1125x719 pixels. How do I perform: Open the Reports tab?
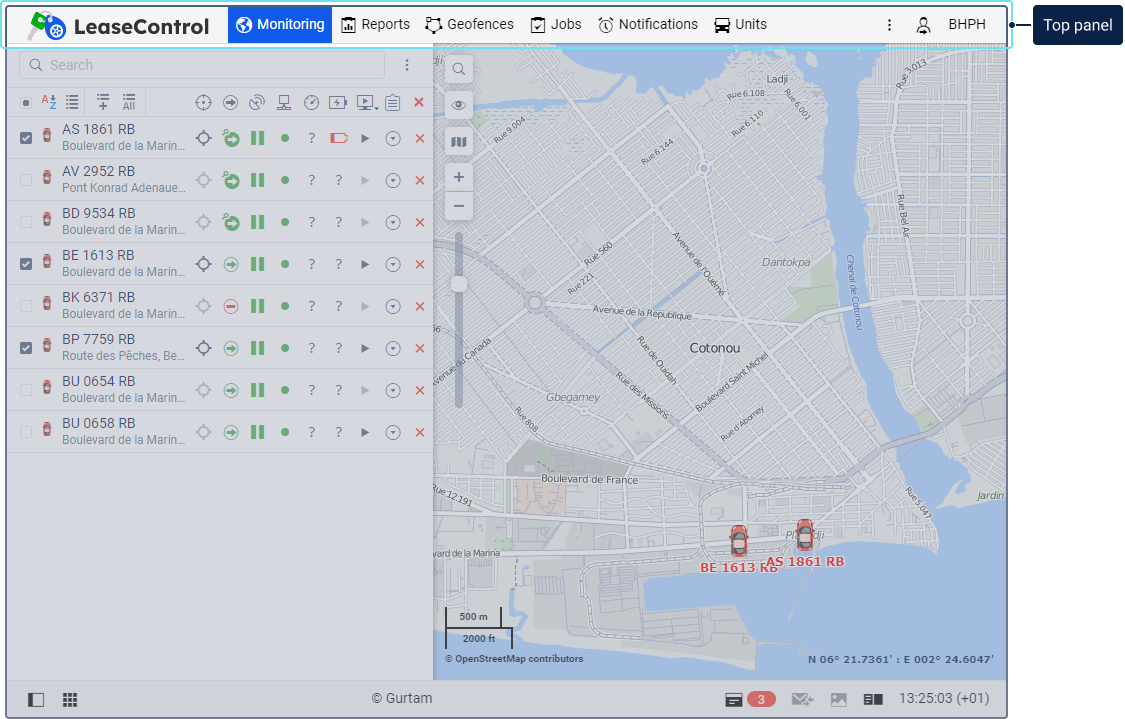click(x=375, y=25)
